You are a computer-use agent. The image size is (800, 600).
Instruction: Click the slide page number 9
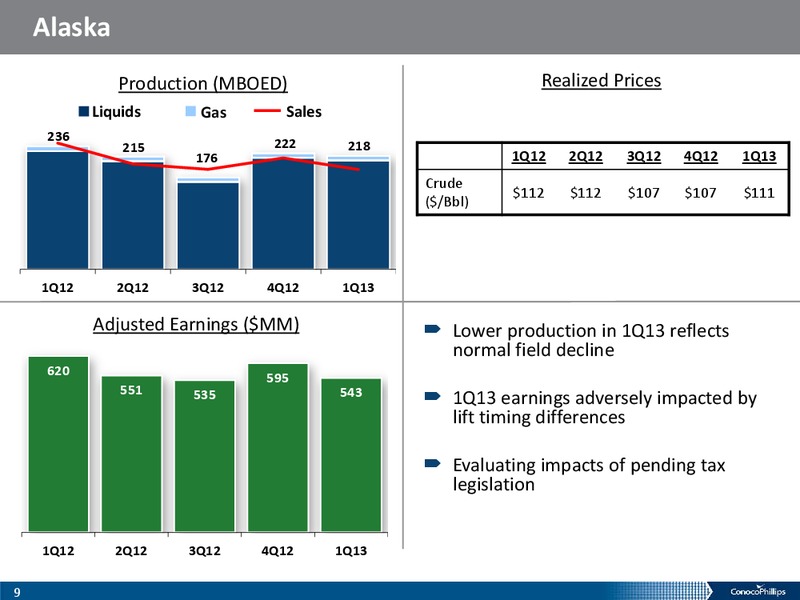[x=17, y=592]
